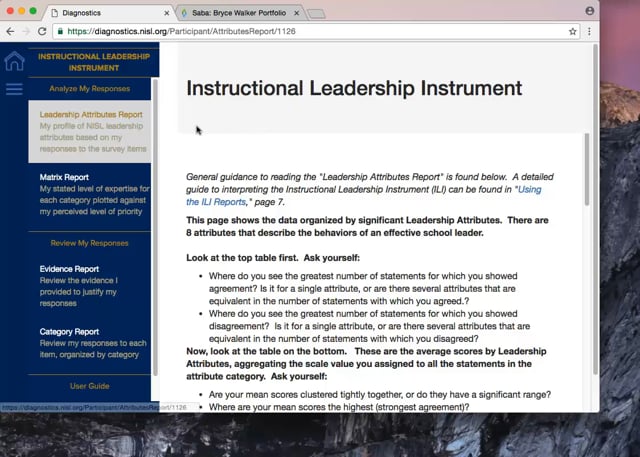
Task: Switch to Saba: Bryce Walker Portfolio tab
Action: tap(239, 13)
